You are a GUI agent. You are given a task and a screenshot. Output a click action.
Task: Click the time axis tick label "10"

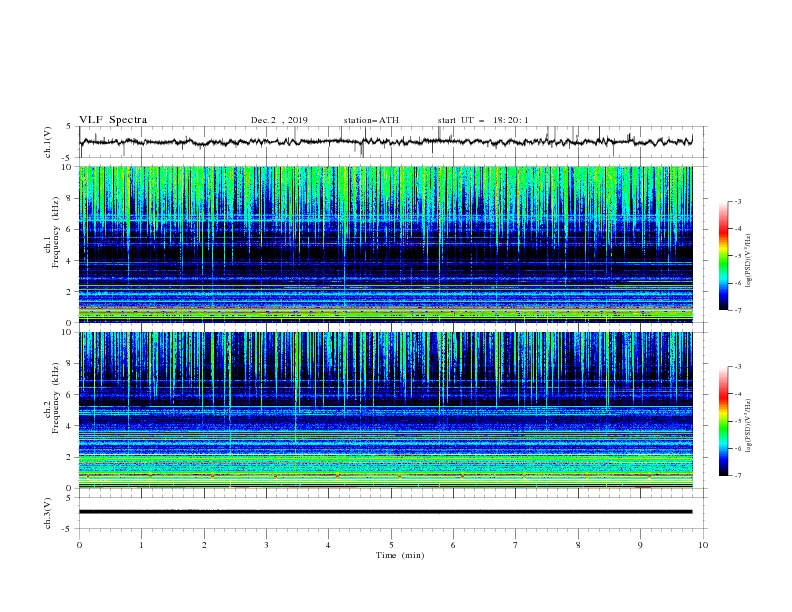coord(703,545)
